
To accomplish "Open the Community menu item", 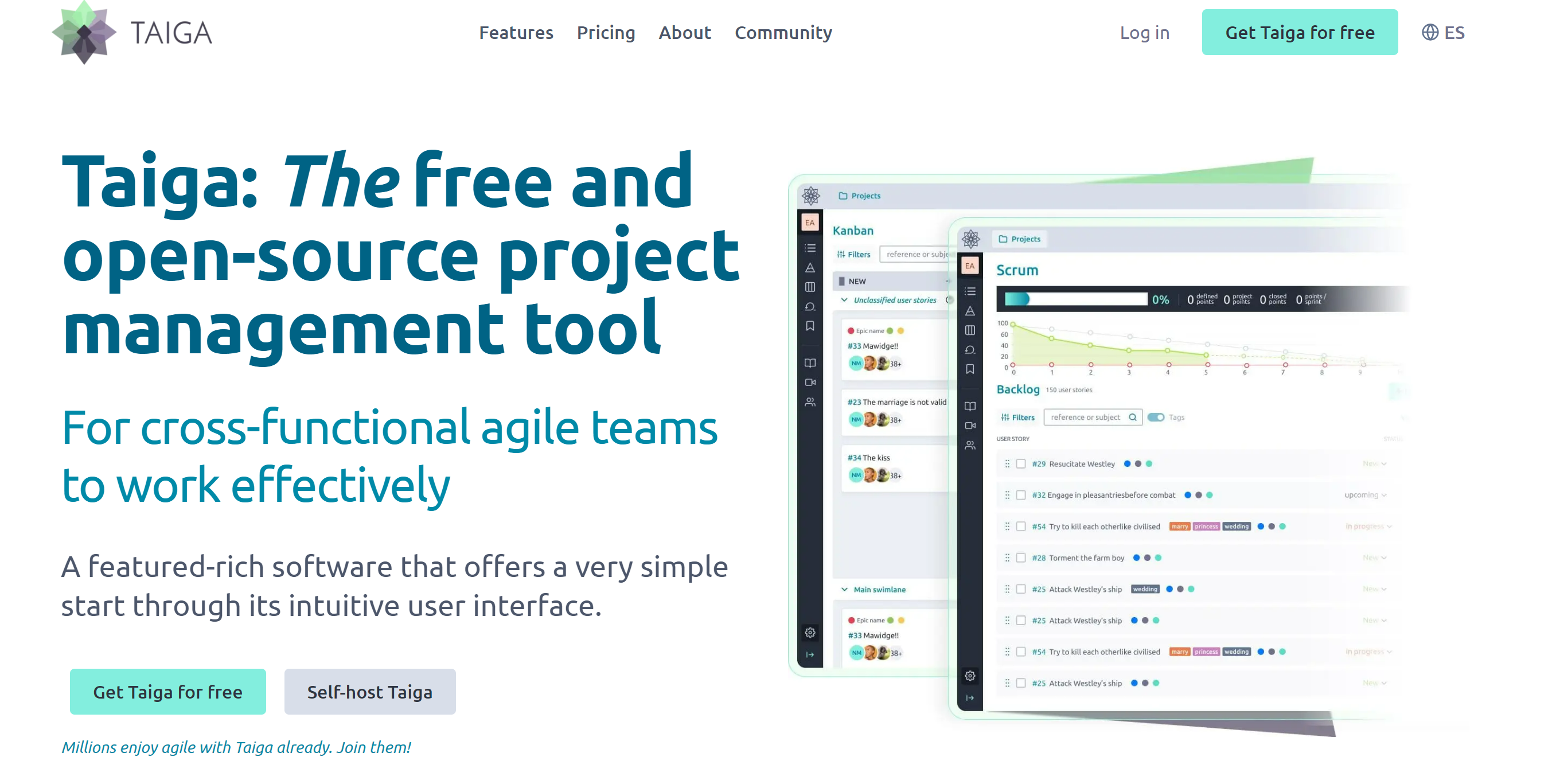I will [782, 33].
